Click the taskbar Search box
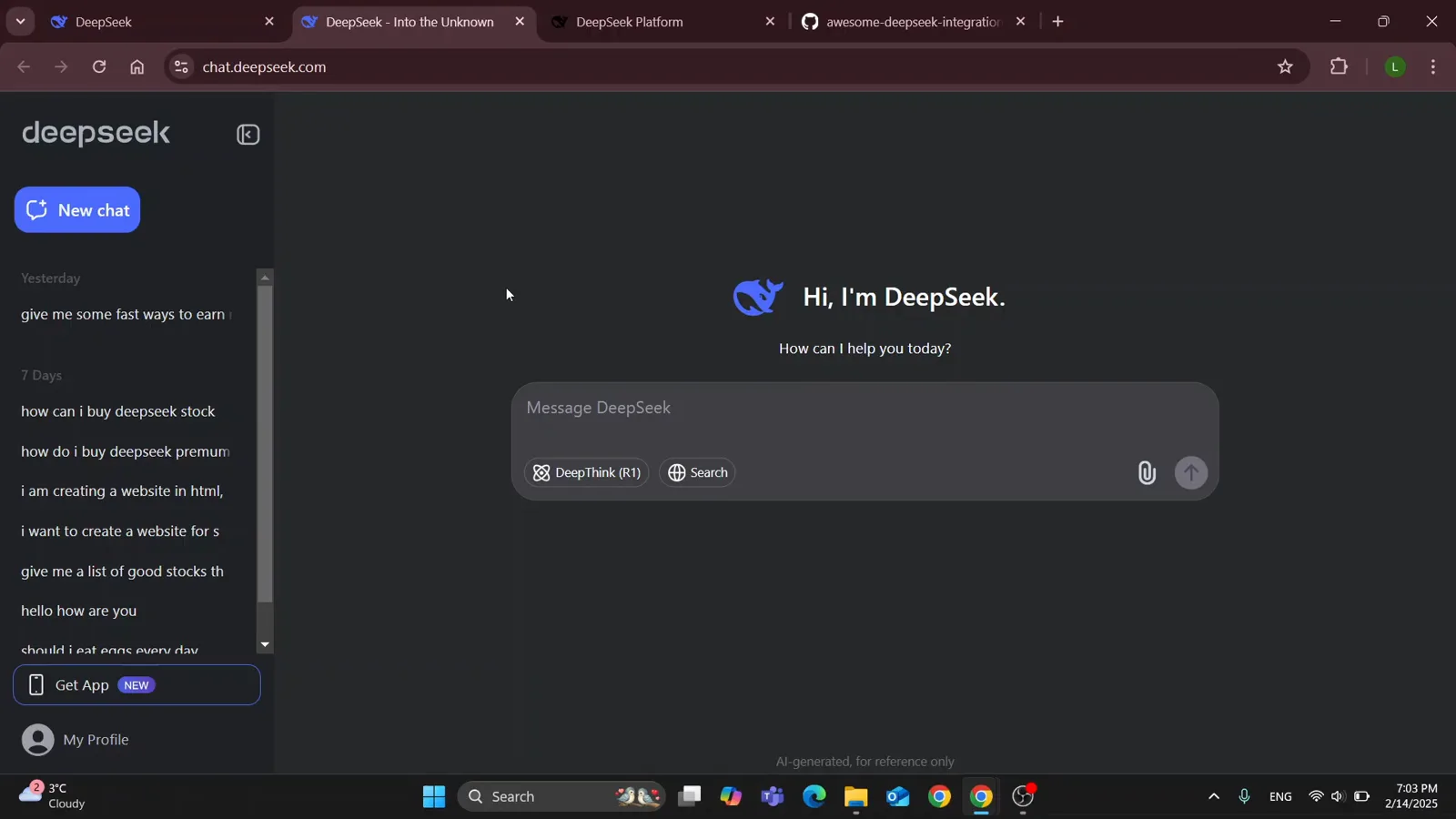This screenshot has width=1456, height=819. [x=561, y=797]
